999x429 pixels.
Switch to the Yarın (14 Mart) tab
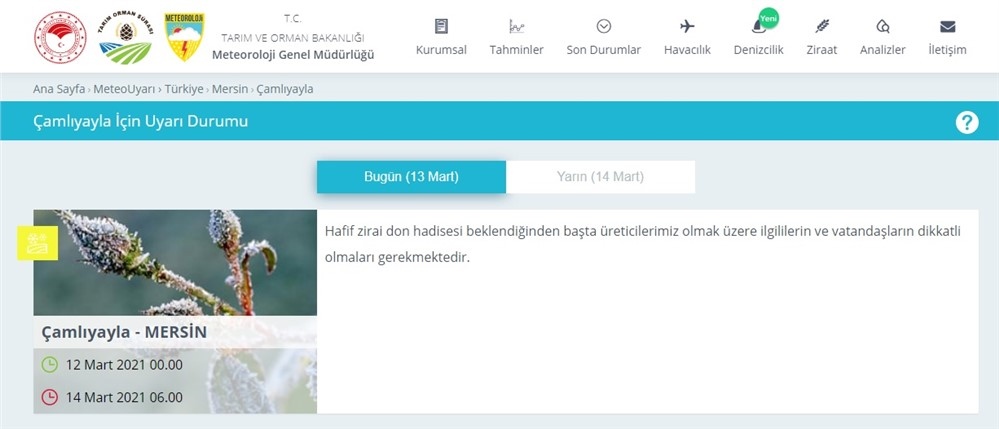coord(600,177)
